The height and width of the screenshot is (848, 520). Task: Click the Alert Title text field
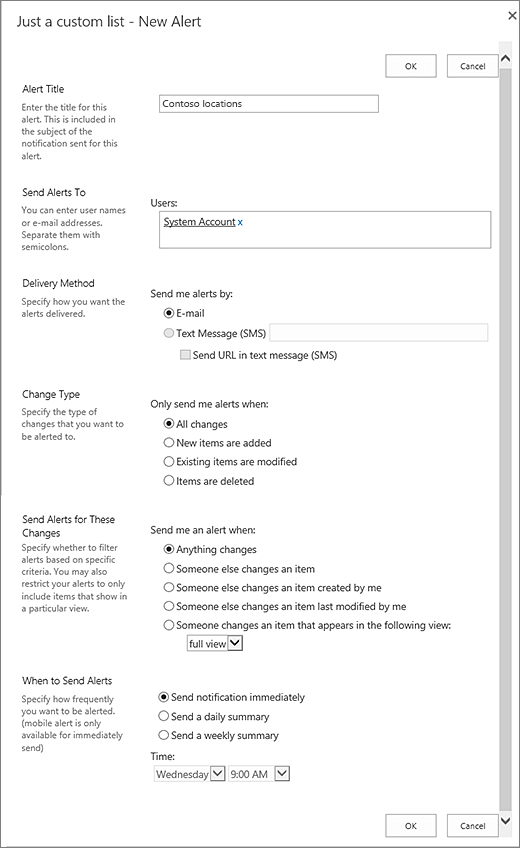coord(269,104)
